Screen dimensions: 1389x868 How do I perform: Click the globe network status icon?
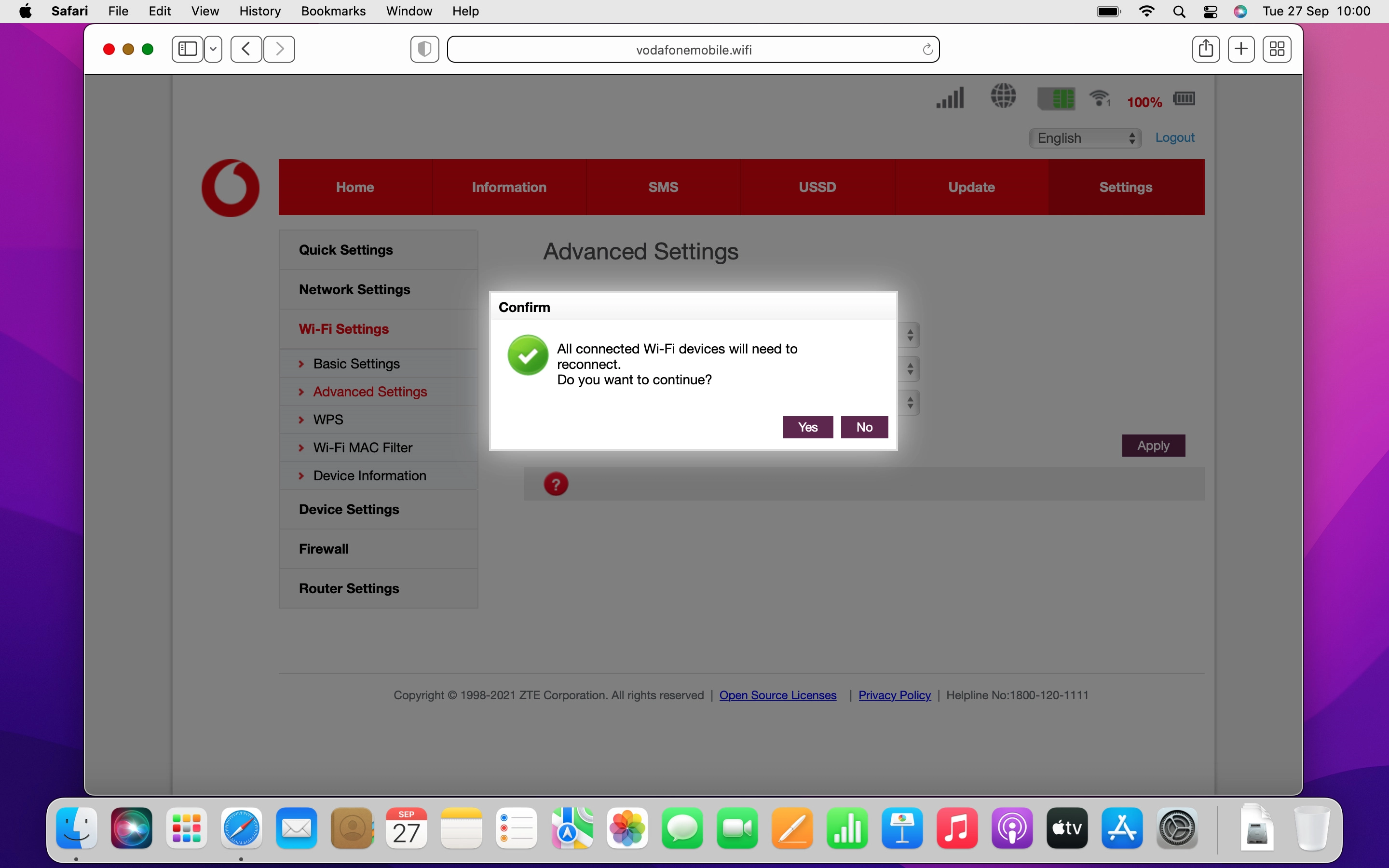(1003, 96)
